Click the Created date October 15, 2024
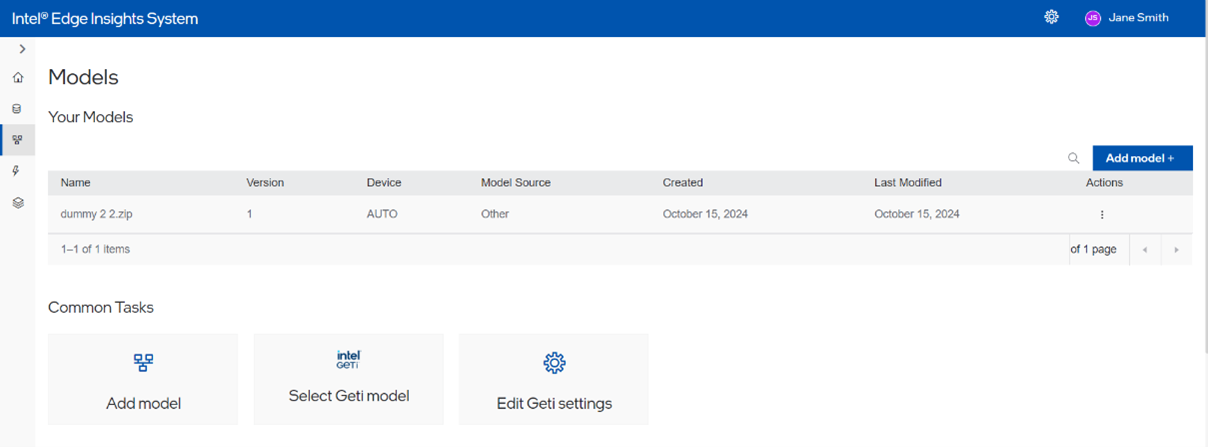Viewport: 1208px width, 447px height. pyautogui.click(x=705, y=214)
